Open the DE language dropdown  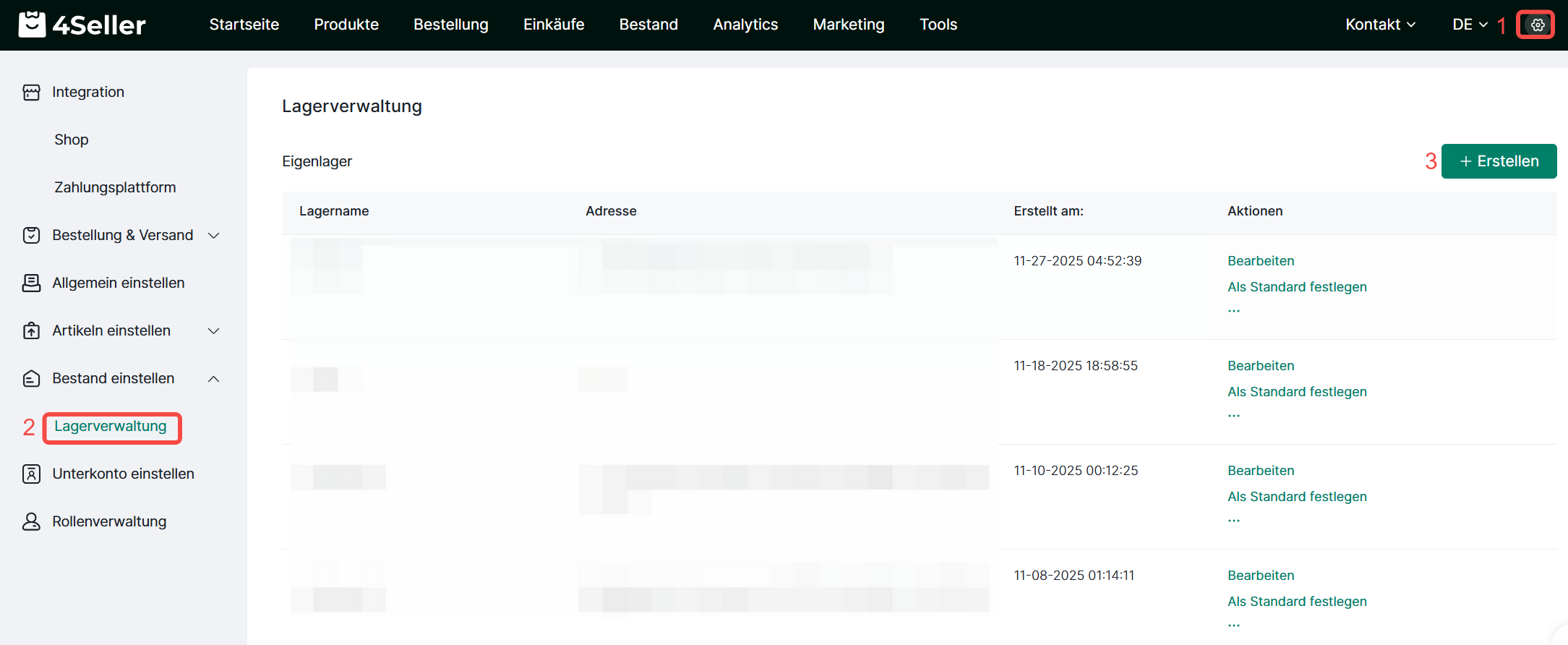coord(1470,25)
